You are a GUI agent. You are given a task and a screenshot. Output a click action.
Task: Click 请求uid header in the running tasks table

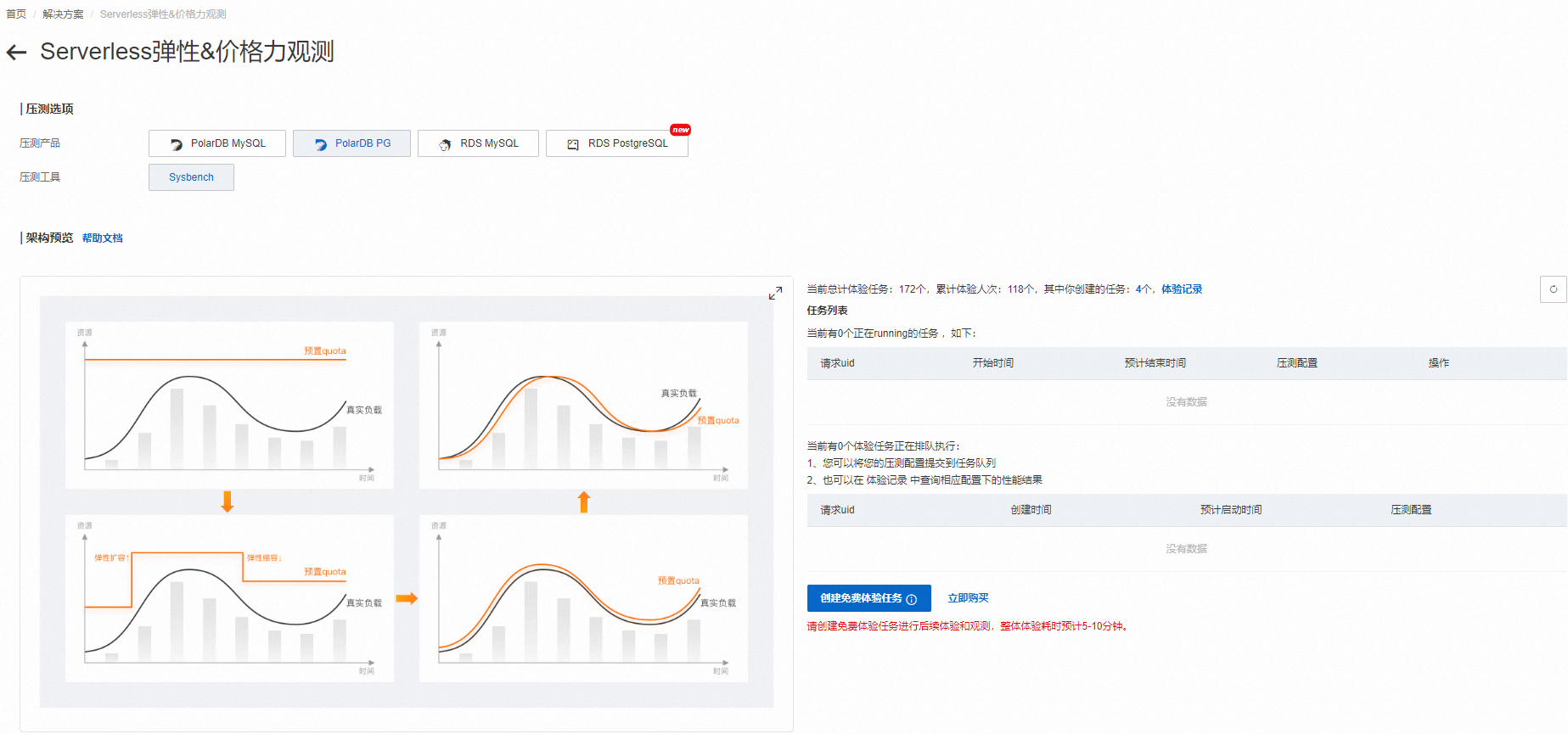click(838, 363)
